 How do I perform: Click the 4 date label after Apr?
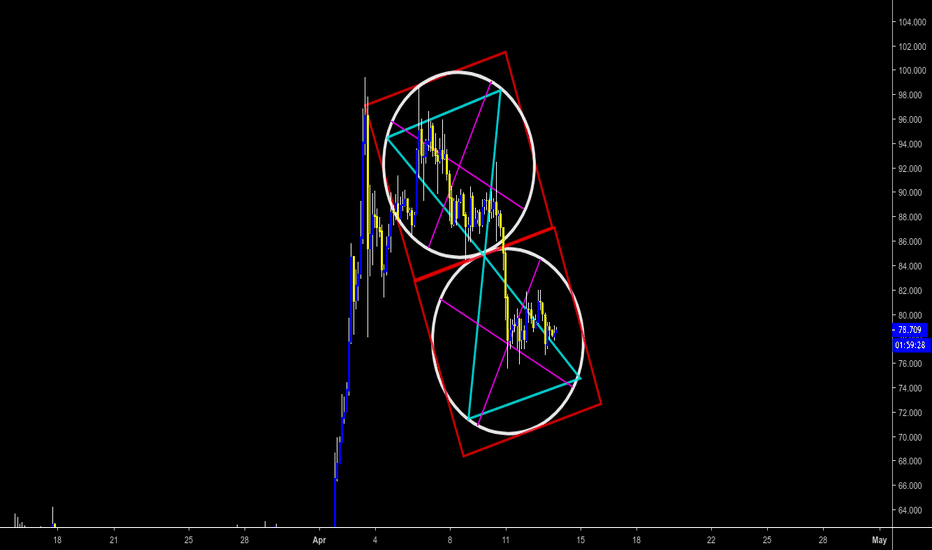coord(375,540)
